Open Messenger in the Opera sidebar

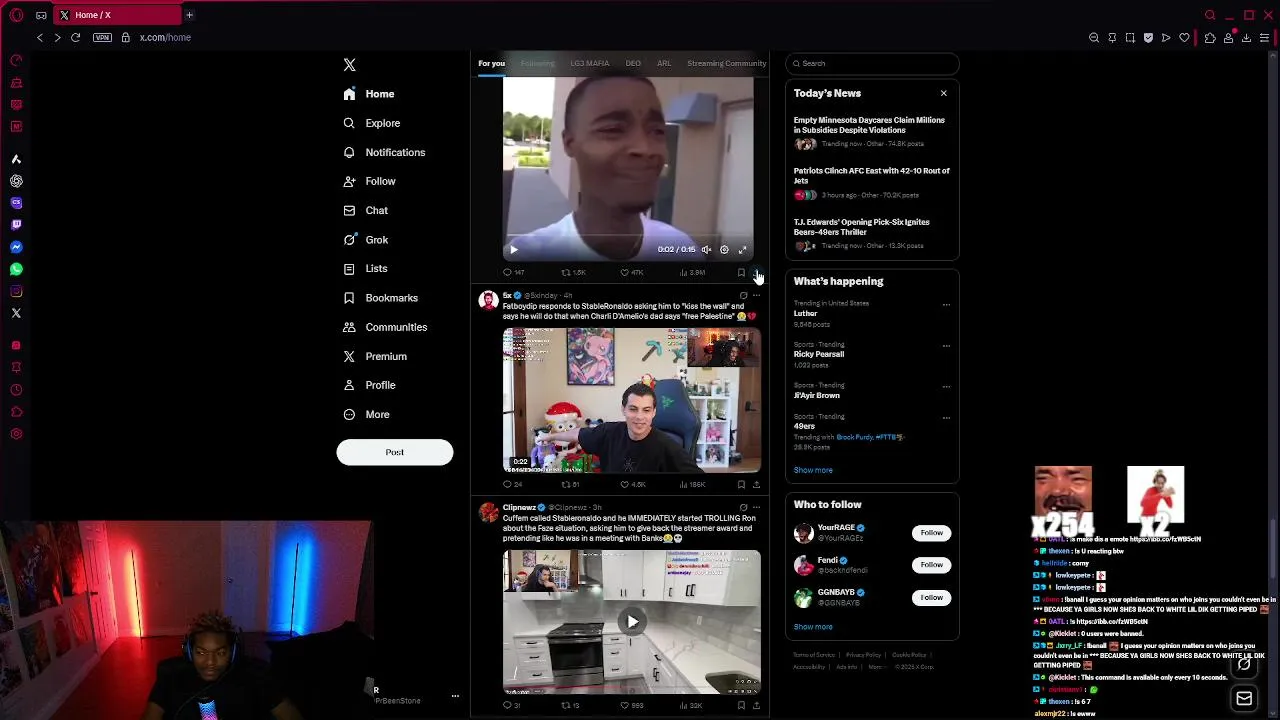(16, 247)
